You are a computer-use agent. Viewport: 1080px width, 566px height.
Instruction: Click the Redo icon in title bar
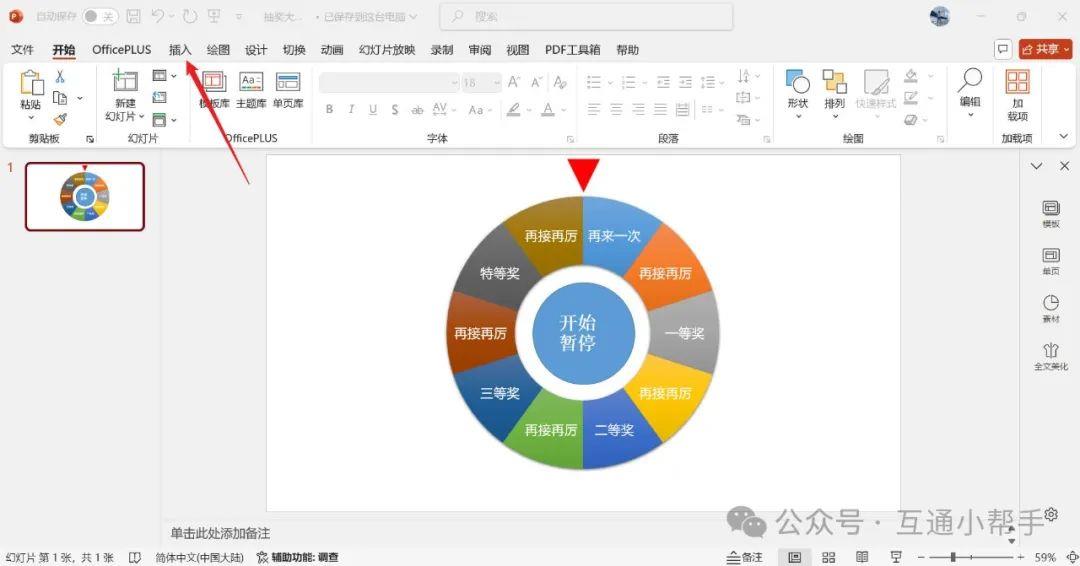click(190, 16)
